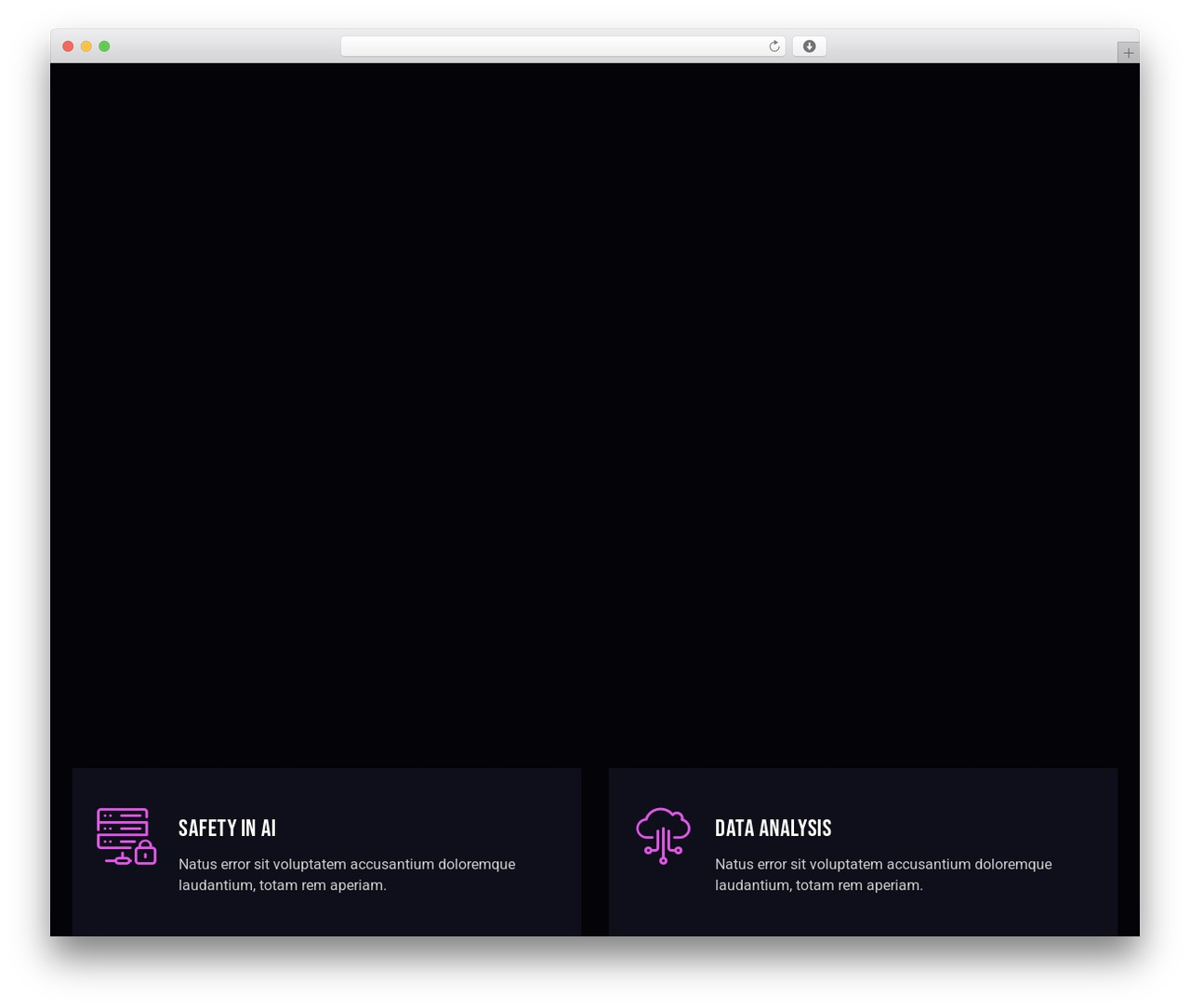Open the browser downloads button
This screenshot has height=1008, width=1190.
coord(809,46)
